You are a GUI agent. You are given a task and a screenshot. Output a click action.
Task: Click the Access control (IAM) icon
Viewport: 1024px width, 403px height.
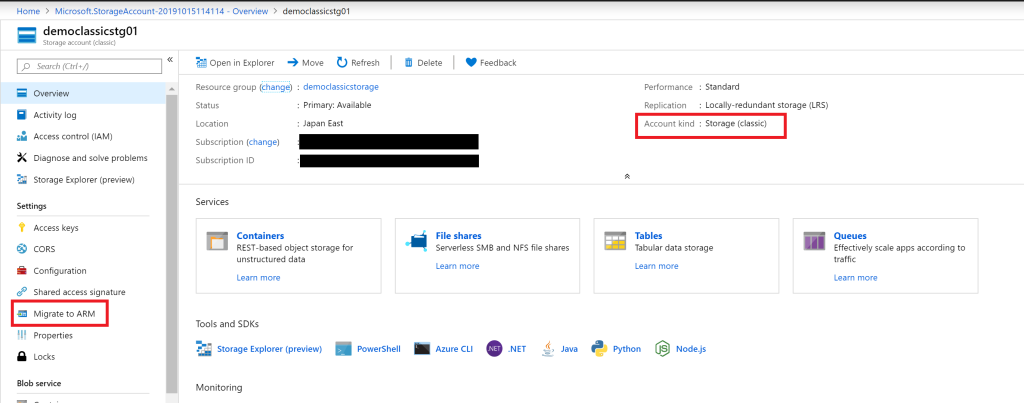(22, 137)
